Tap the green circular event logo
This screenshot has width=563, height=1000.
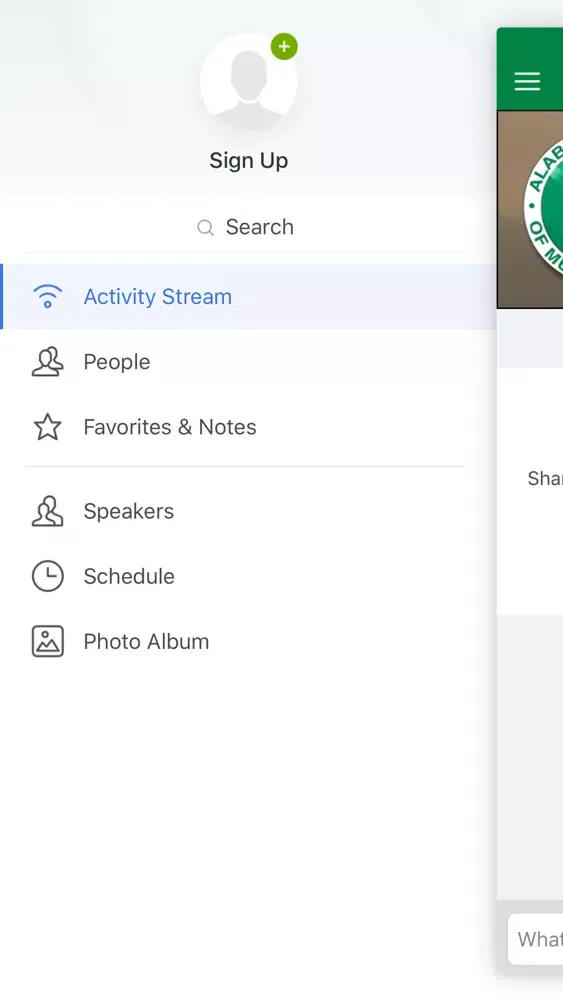544,207
